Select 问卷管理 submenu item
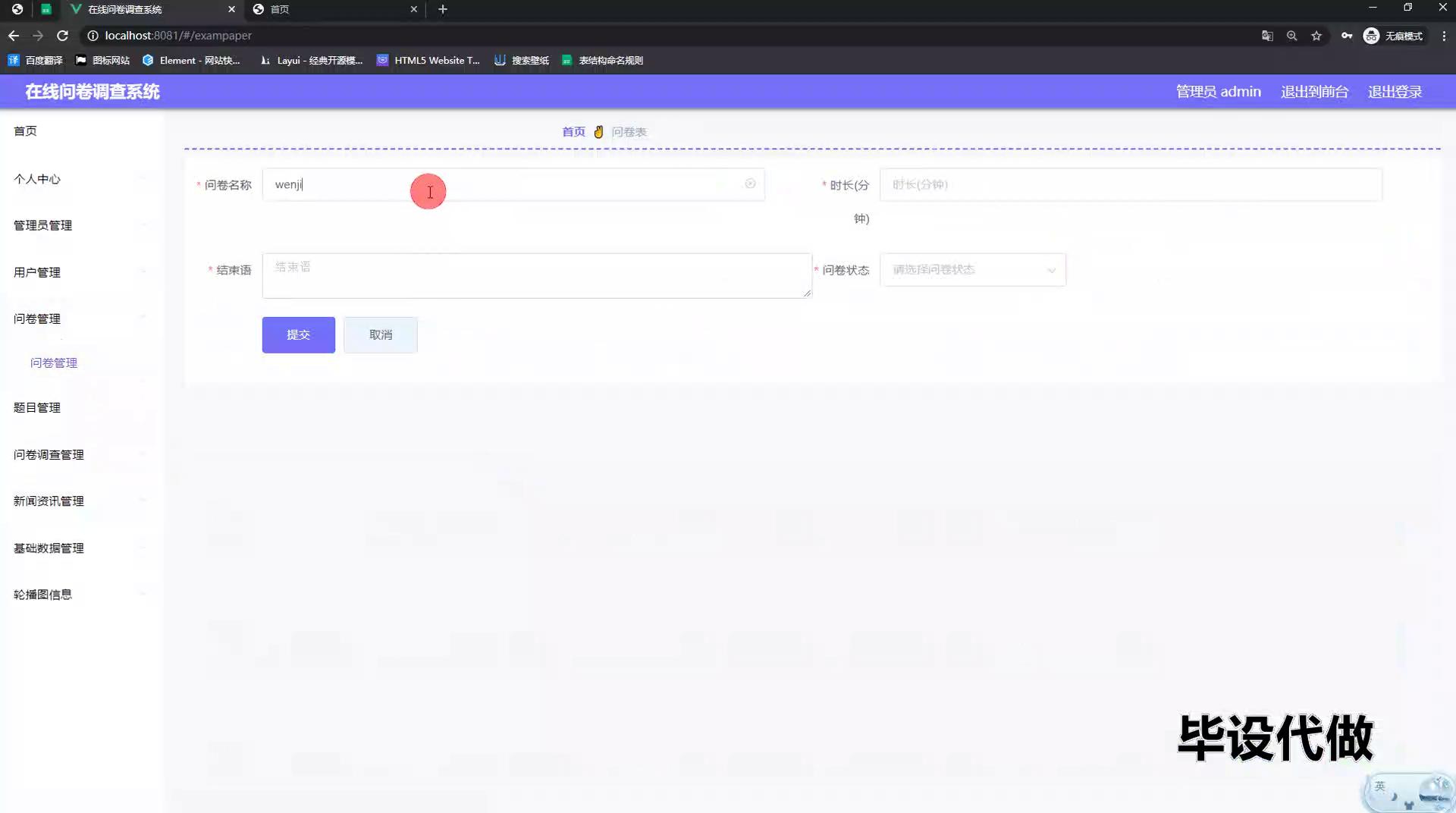 coord(54,363)
